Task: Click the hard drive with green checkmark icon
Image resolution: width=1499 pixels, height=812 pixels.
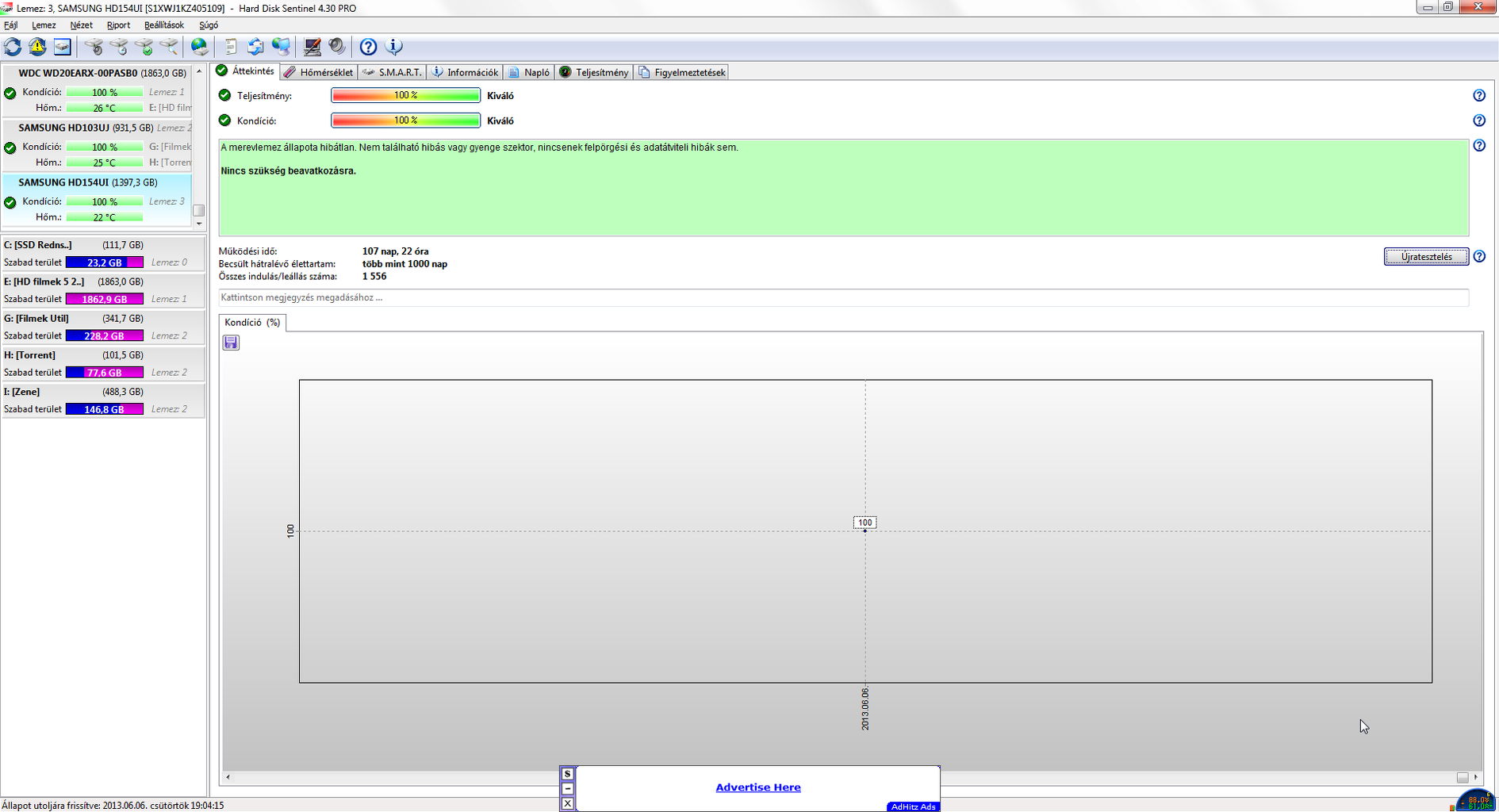Action: 144,47
